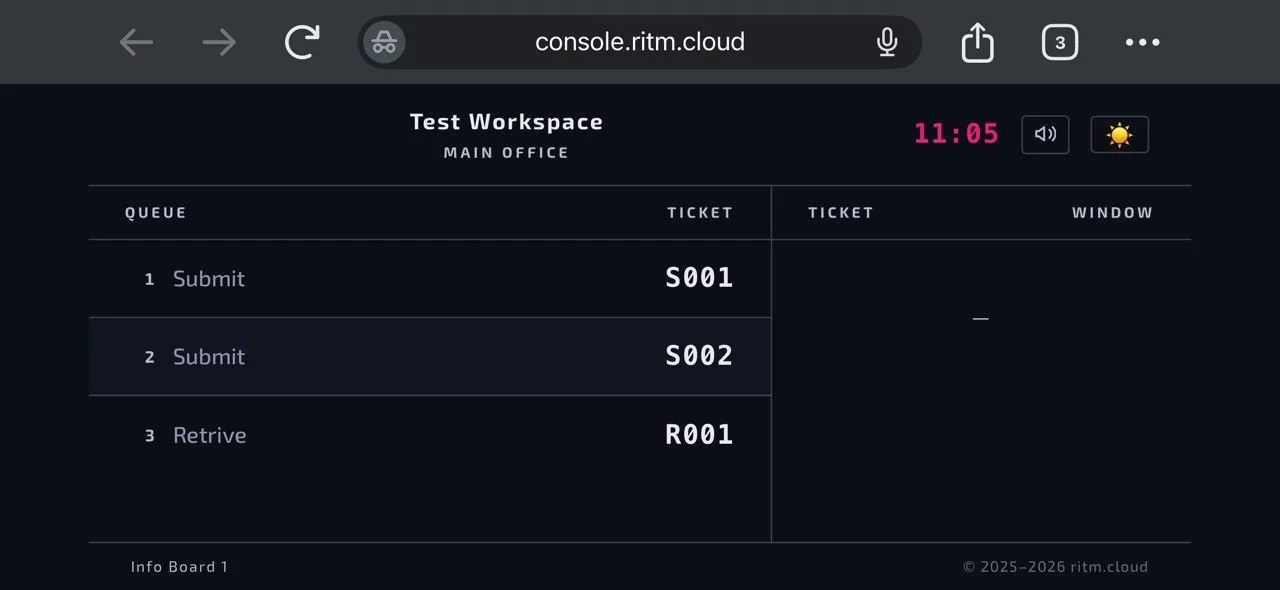Go back using the browser back arrow

(x=137, y=42)
